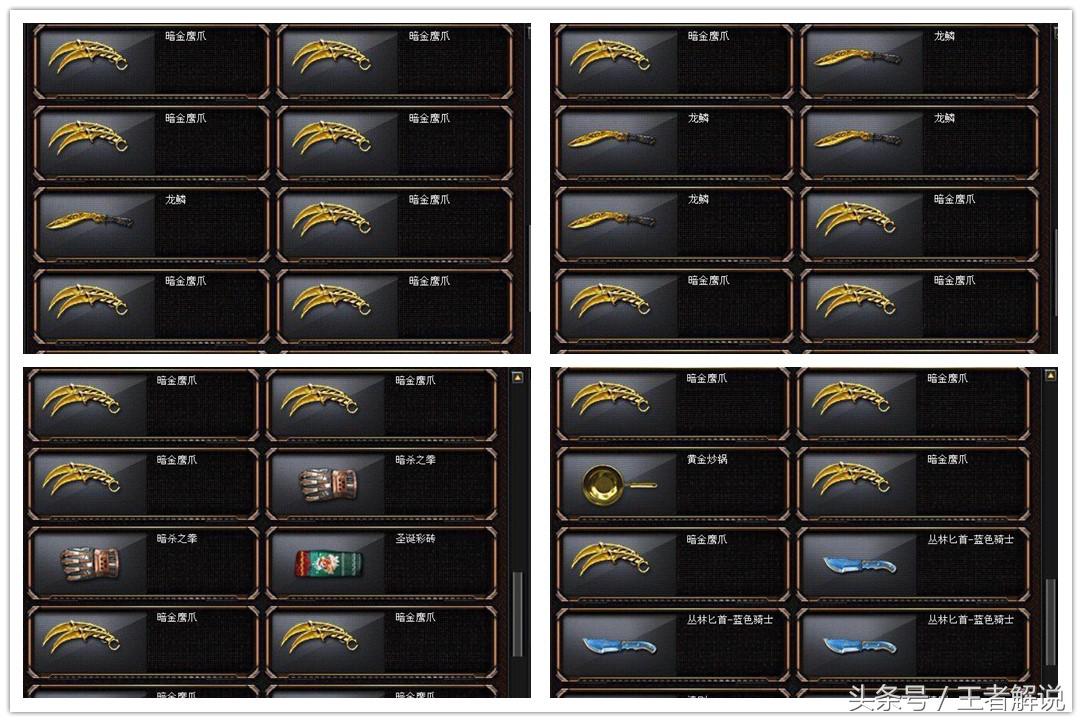Choose the 暗金鹰爪 claw left of upper 暗杀之拳
The height and width of the screenshot is (722, 1082).
81,478
